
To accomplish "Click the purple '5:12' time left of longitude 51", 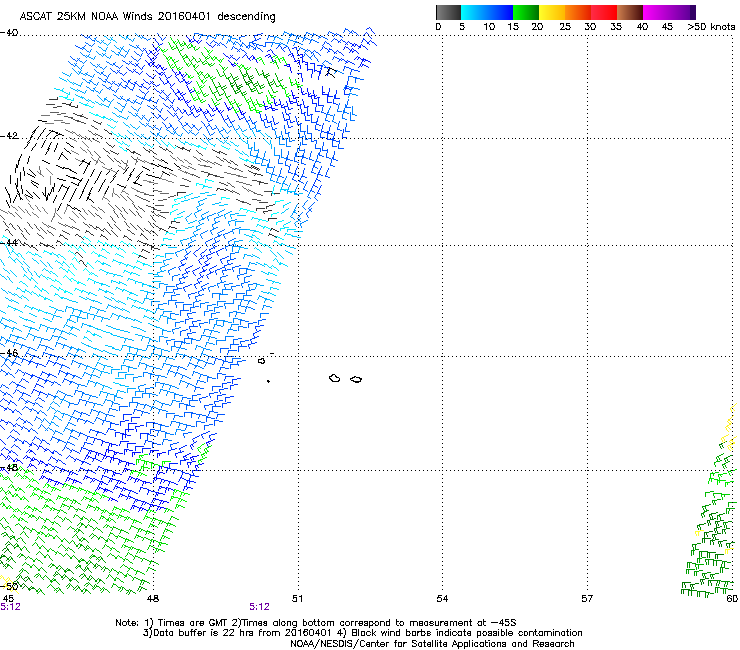I will point(260,607).
